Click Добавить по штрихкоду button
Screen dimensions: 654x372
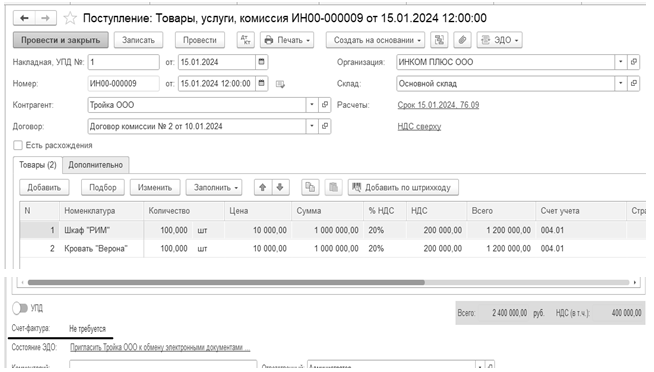pyautogui.click(x=403, y=187)
